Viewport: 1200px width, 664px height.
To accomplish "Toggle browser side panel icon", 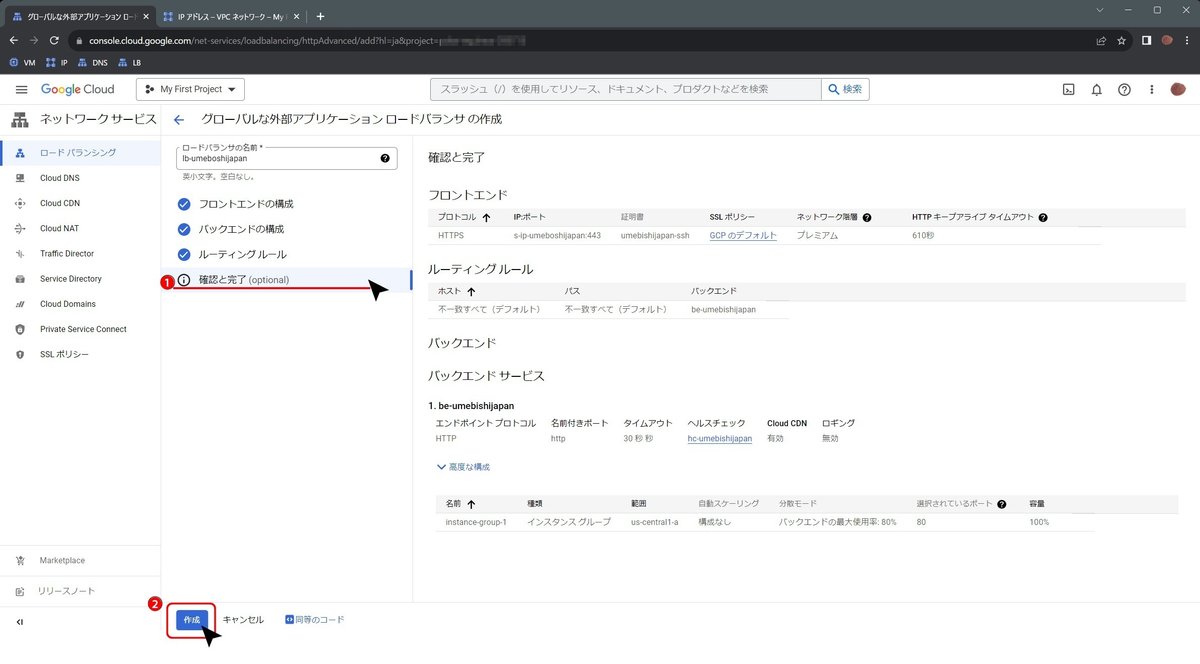I will click(x=1146, y=41).
